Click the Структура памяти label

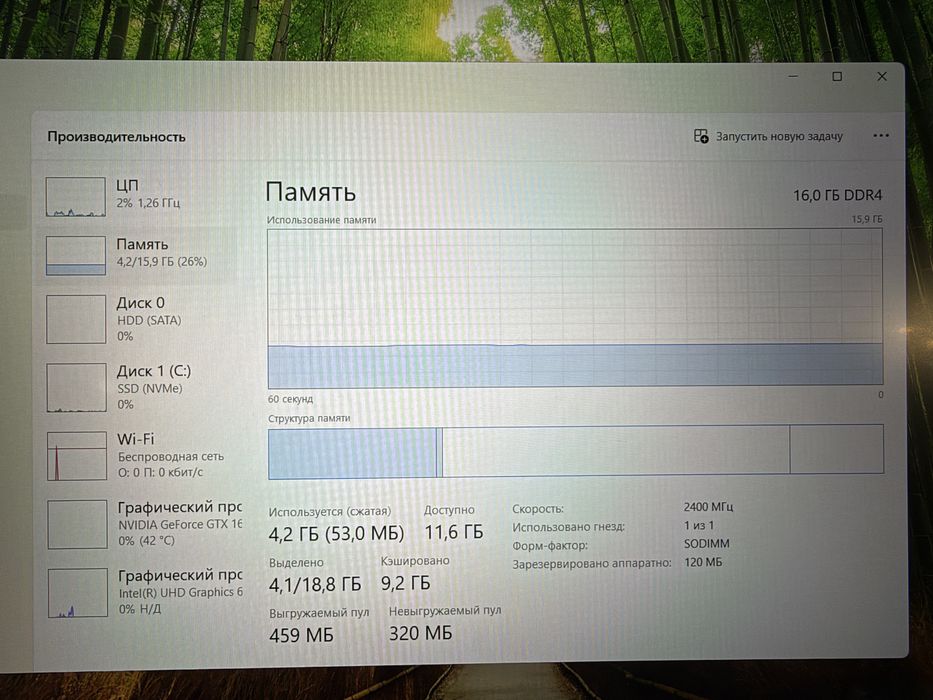[309, 418]
